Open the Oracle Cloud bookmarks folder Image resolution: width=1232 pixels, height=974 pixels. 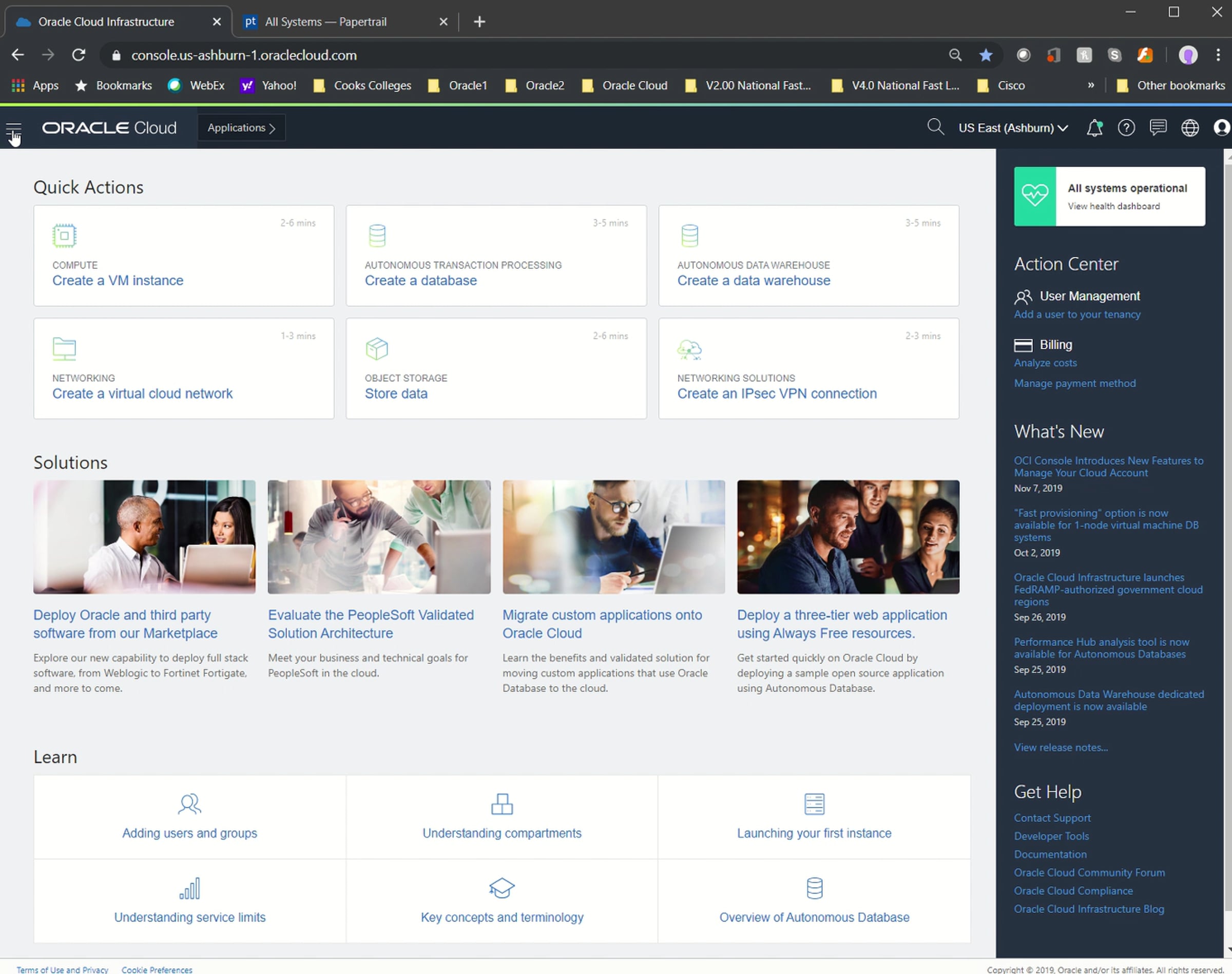pos(625,86)
